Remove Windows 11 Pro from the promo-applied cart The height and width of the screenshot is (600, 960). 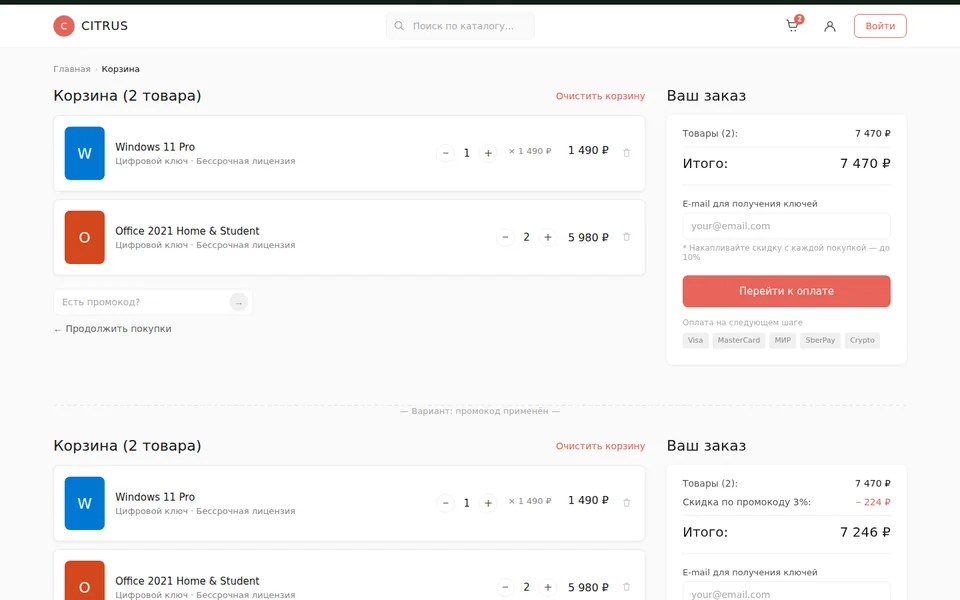tap(626, 503)
